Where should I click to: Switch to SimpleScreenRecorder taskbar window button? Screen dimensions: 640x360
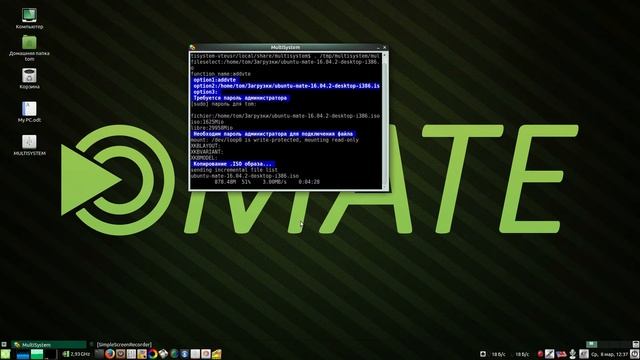124,345
